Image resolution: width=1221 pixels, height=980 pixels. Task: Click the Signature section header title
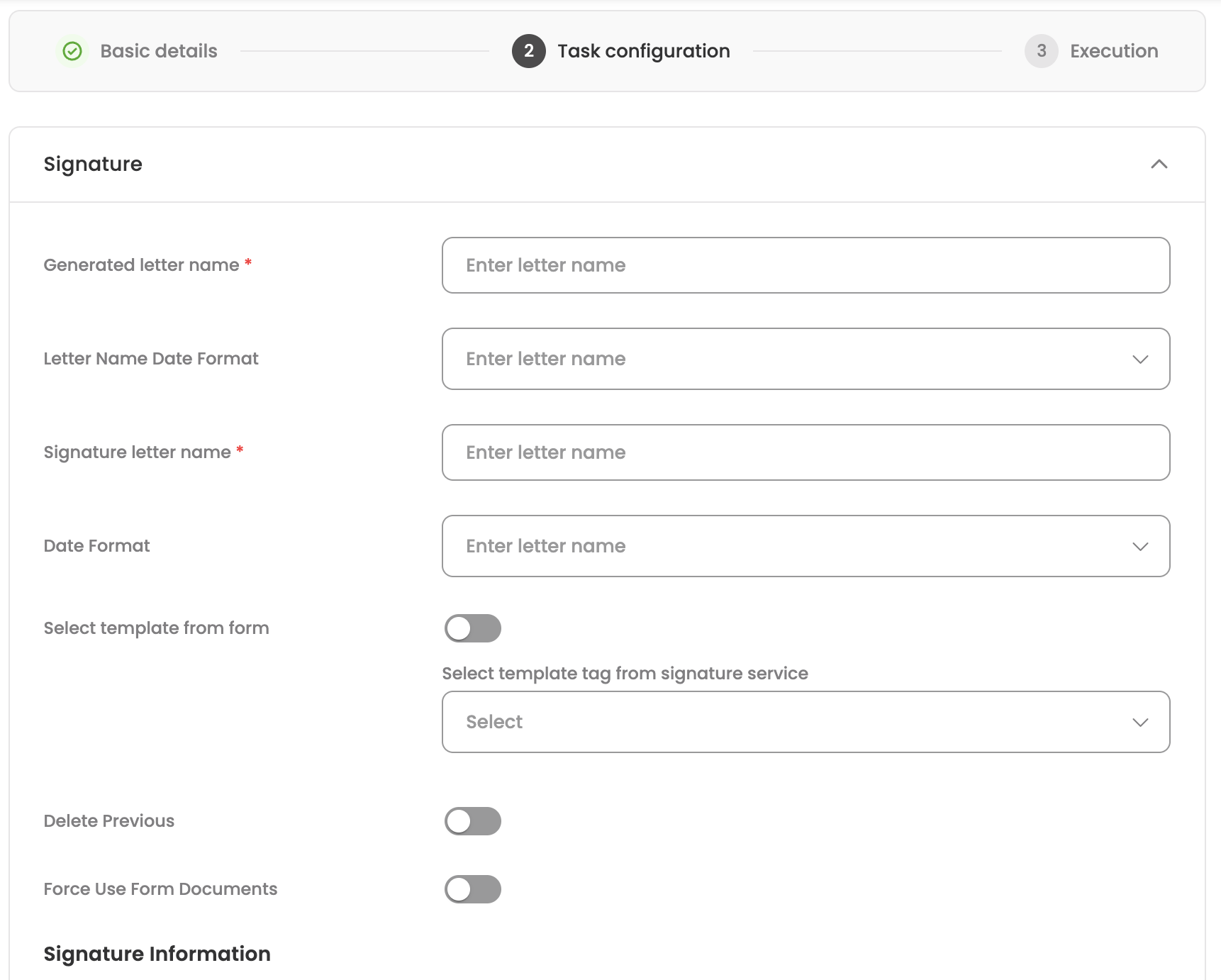[93, 165]
